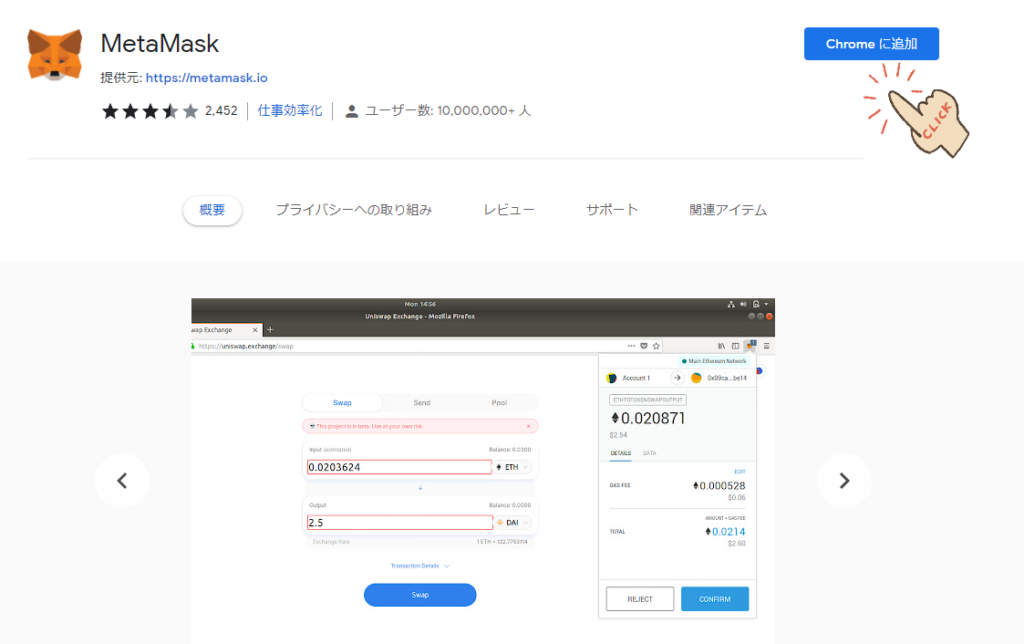Screen dimensions: 1024x644
Task: Click the MetaMask extension icon in the Firefox toolbar
Action: coord(750,345)
